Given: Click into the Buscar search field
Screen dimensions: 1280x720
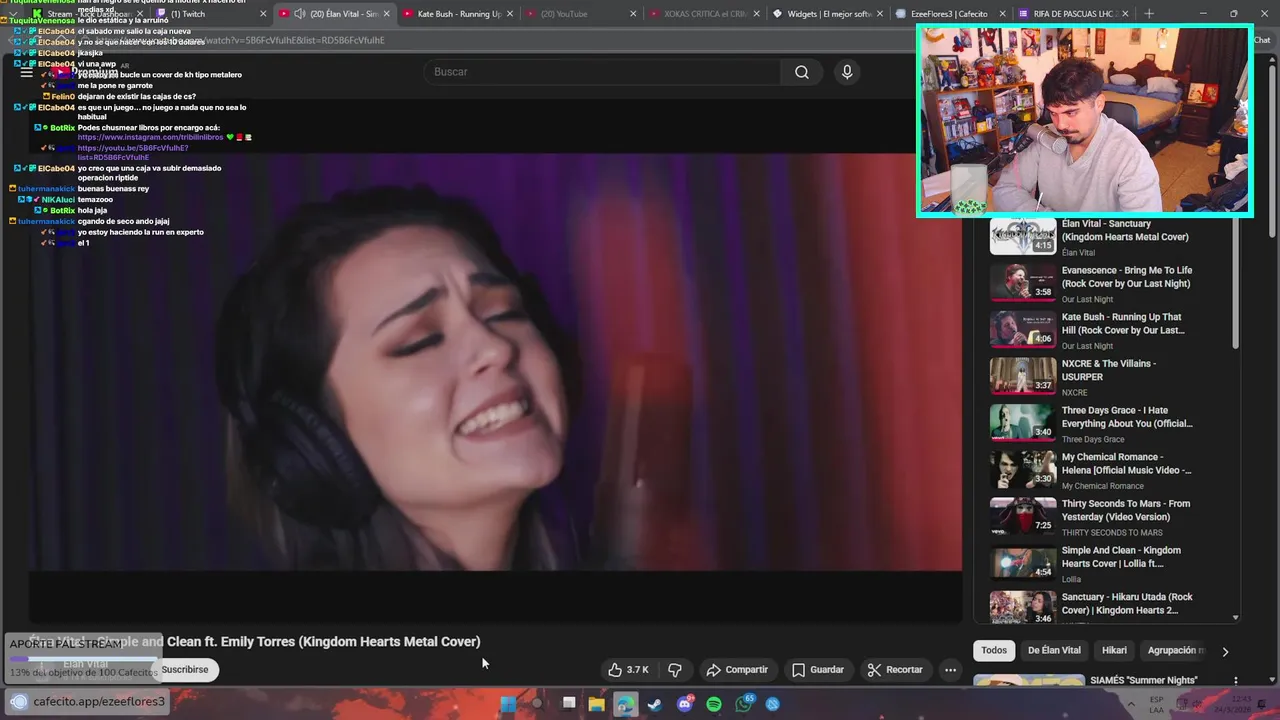Looking at the screenshot, I should point(603,72).
